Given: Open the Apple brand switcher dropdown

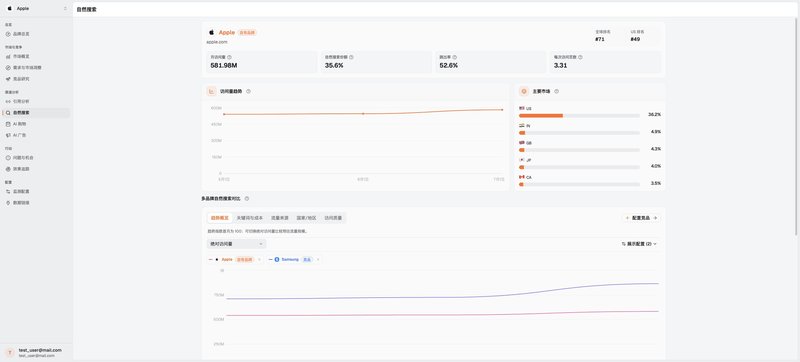Looking at the screenshot, I should (x=36, y=9).
